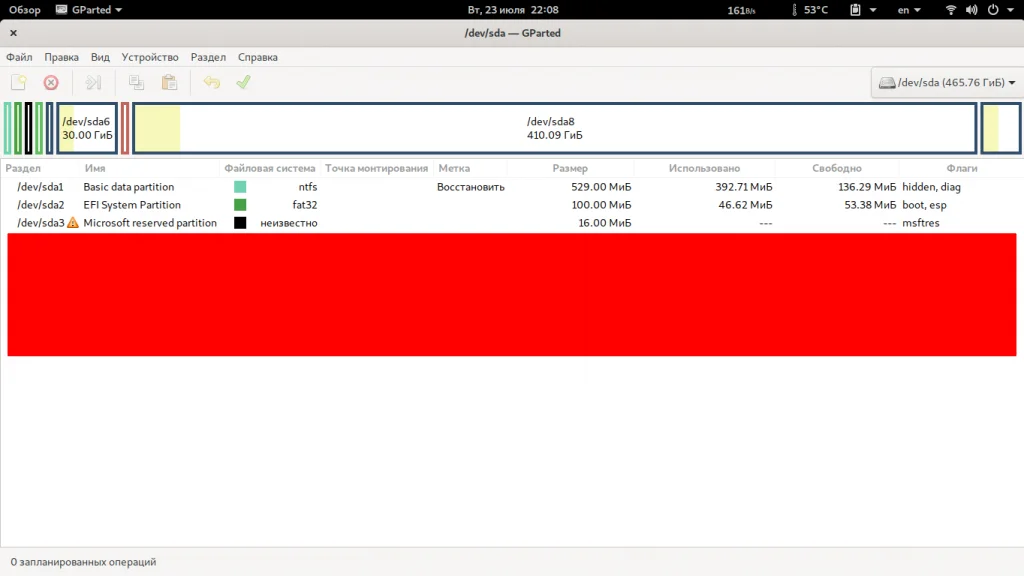Click the 53°C temperature indicator
Viewport: 1024px width, 576px height.
tap(809, 10)
